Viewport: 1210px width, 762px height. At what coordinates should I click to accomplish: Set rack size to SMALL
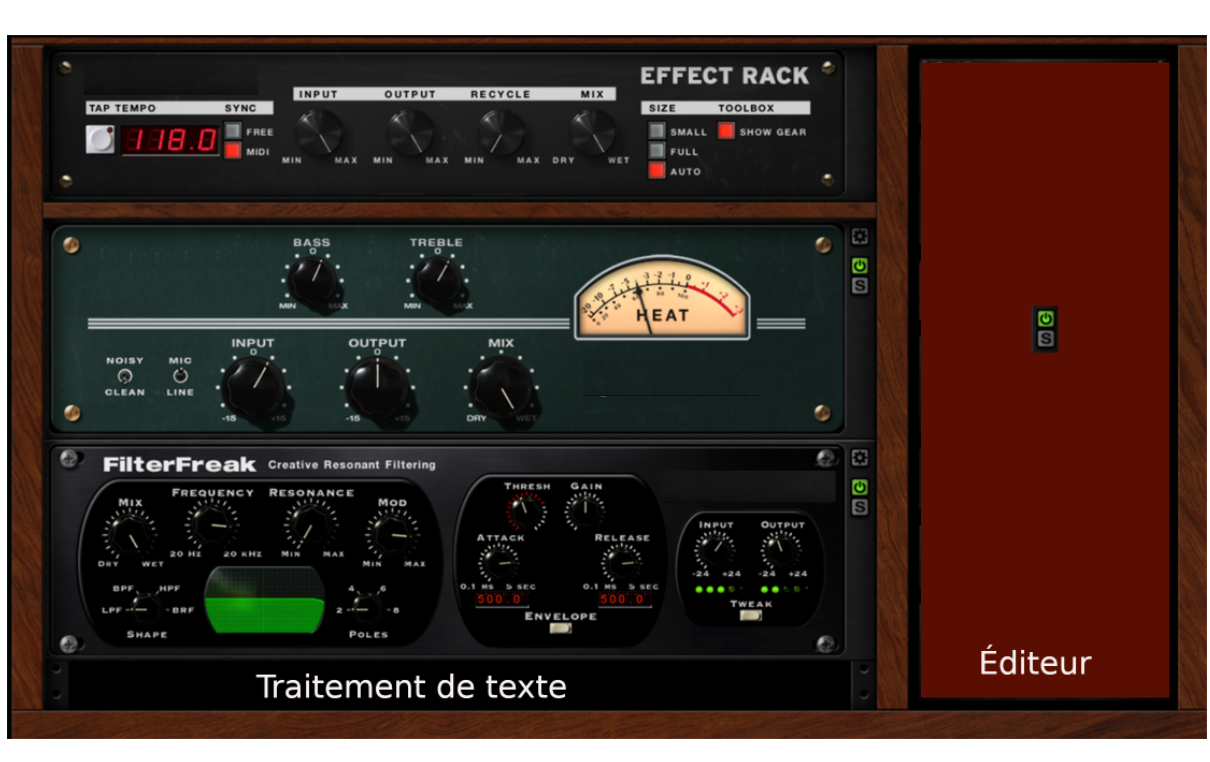coord(657,131)
